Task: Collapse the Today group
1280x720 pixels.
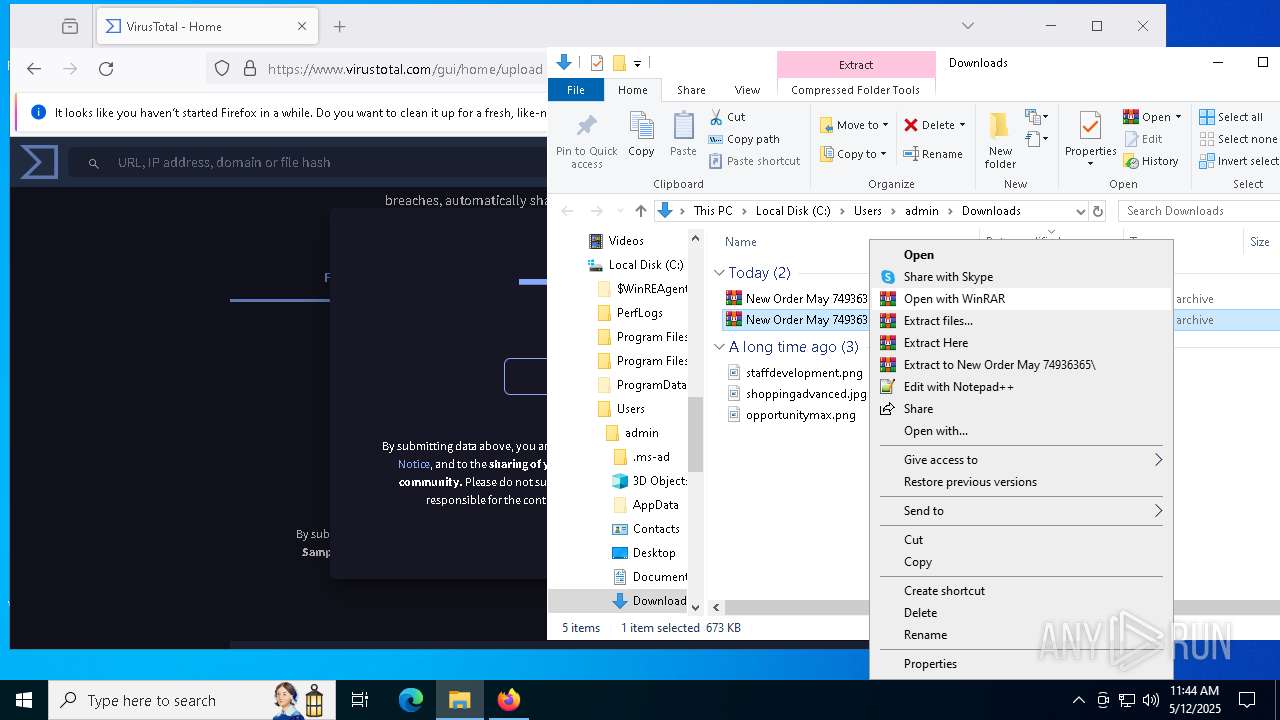Action: tap(719, 273)
